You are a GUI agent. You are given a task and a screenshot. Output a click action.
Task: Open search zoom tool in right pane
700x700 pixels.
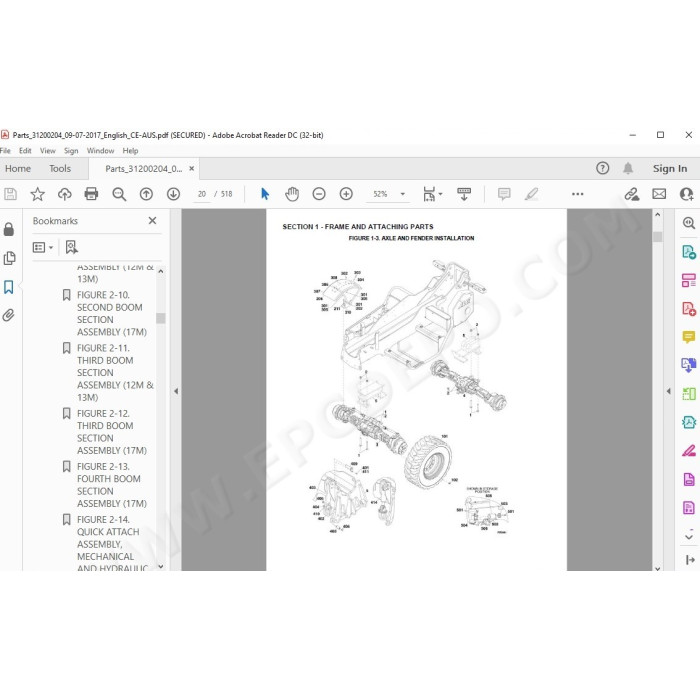coord(688,223)
